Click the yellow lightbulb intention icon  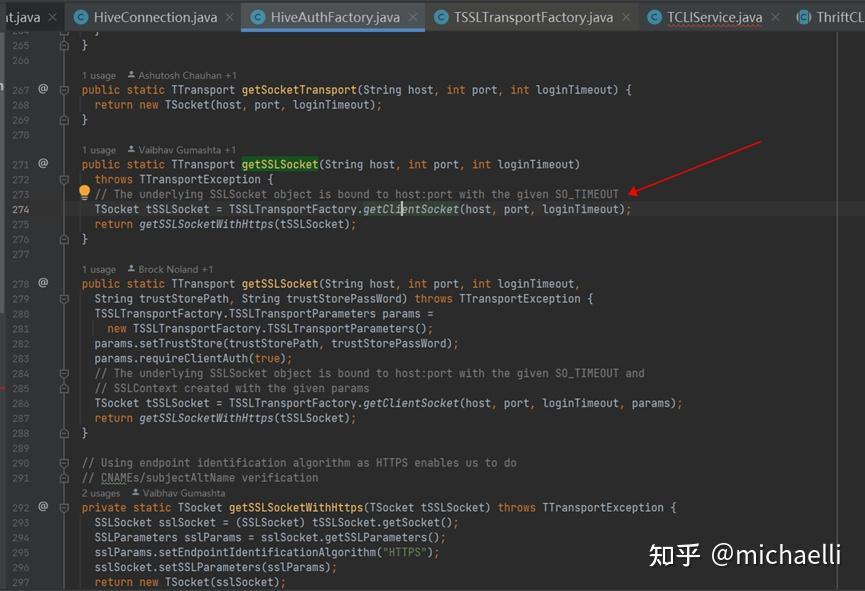[x=85, y=192]
